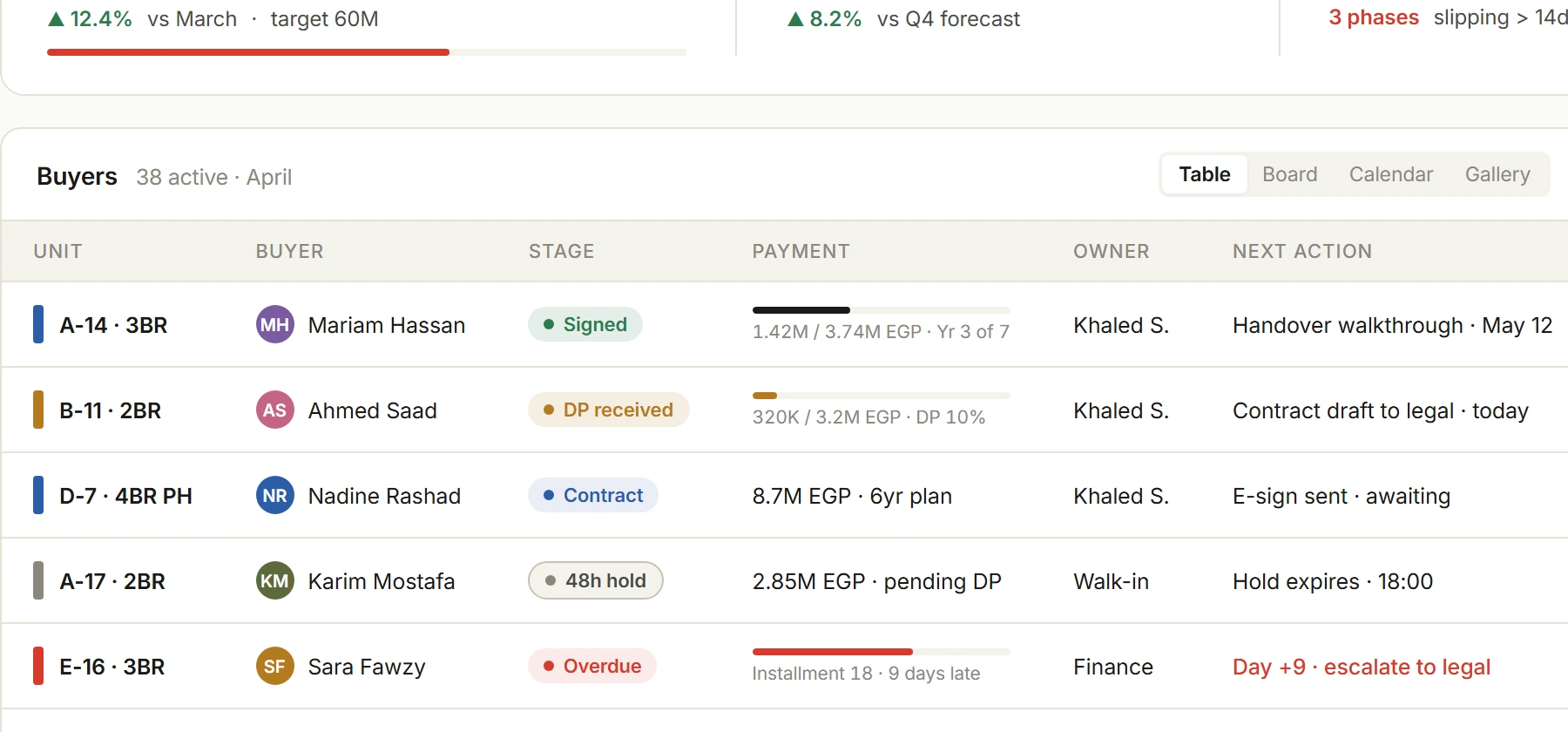Click the gray marker beside A-17

(x=38, y=580)
